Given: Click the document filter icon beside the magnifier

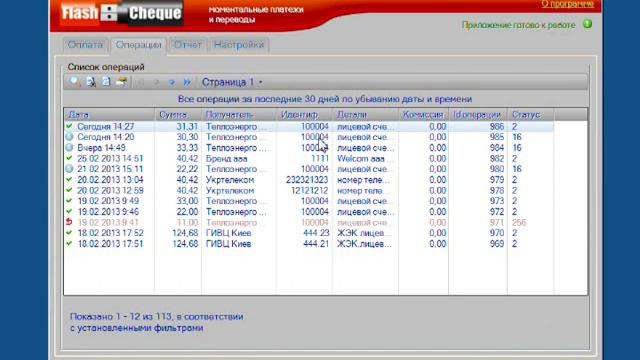Looking at the screenshot, I should click(x=91, y=82).
